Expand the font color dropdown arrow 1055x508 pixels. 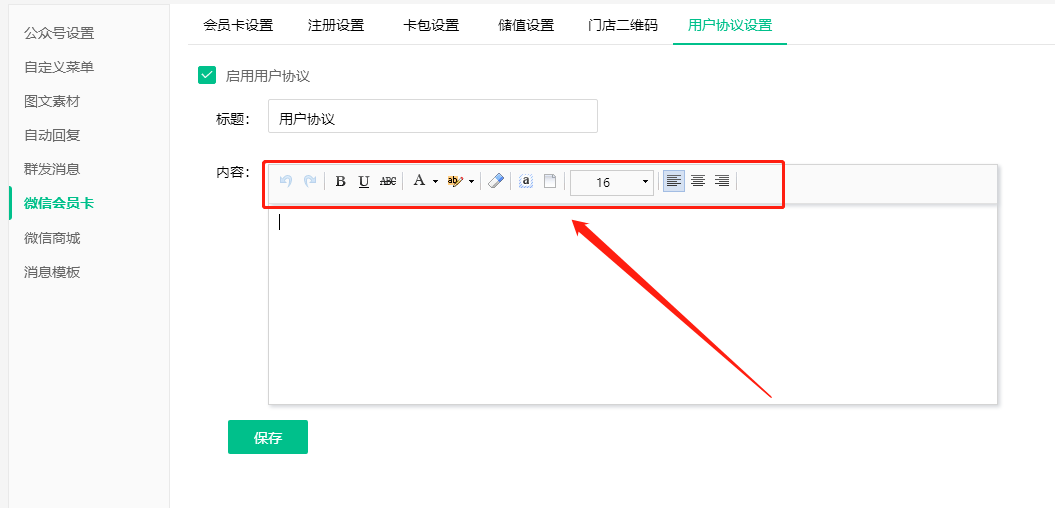point(435,182)
